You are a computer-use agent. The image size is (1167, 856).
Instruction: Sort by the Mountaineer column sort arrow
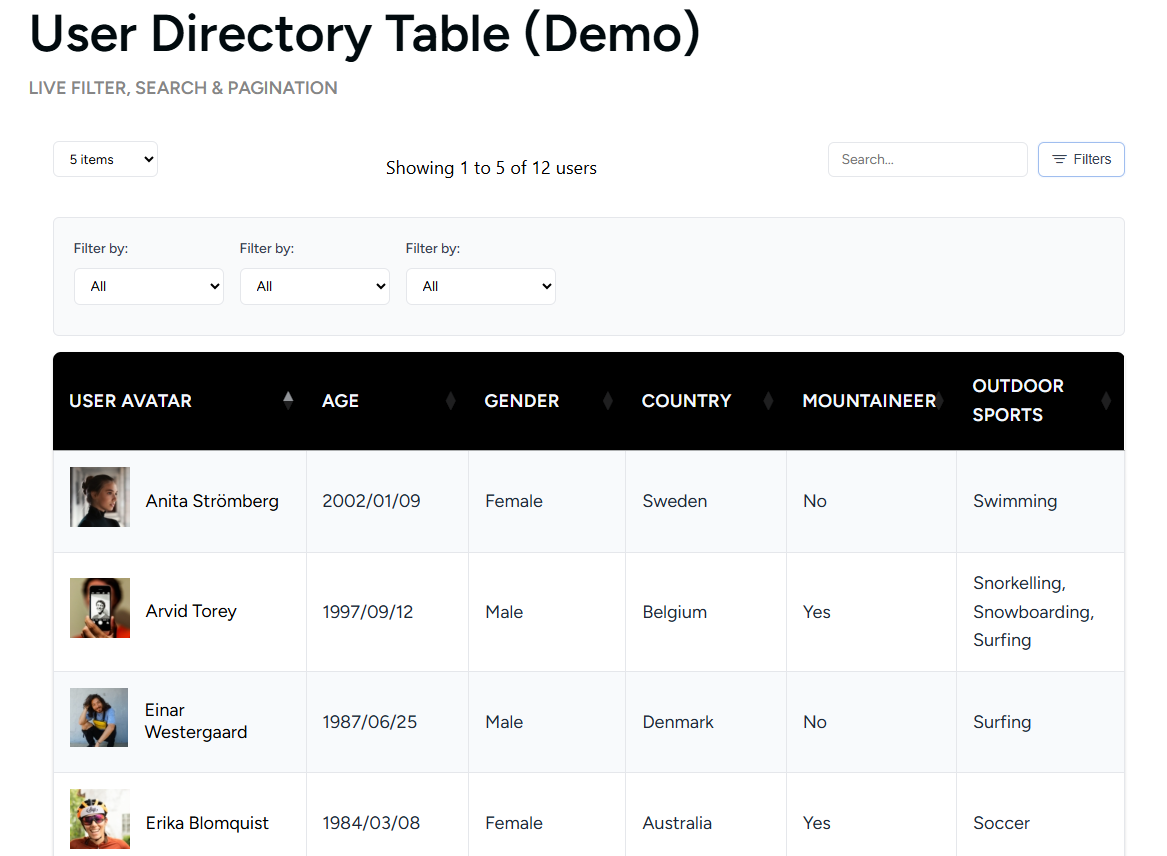pos(941,400)
